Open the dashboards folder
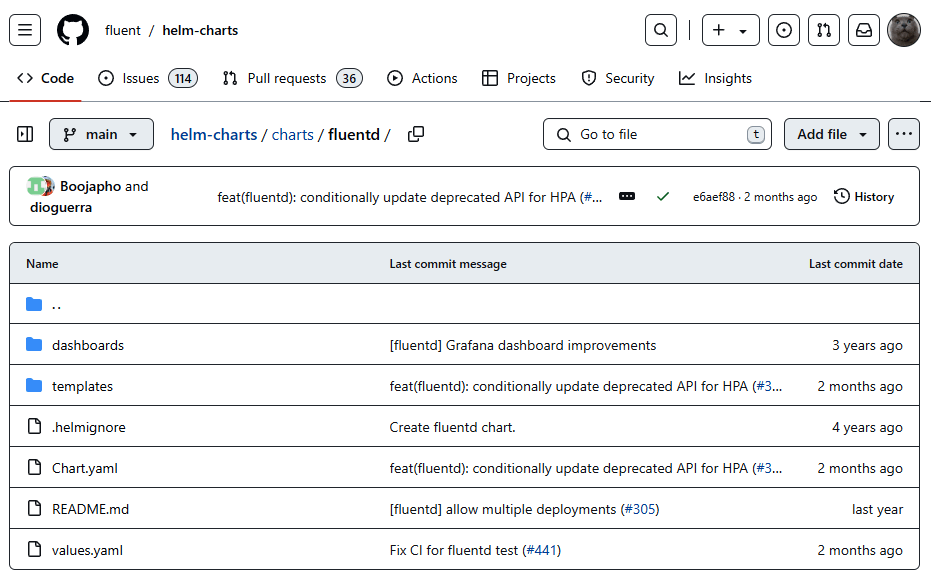931x574 pixels. click(88, 345)
